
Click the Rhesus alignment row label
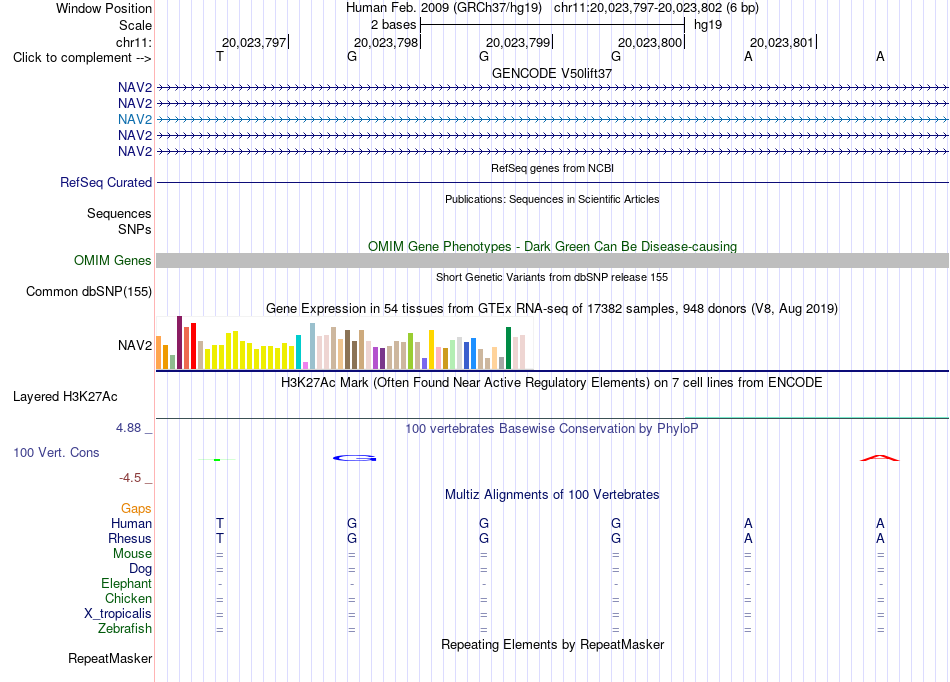coord(130,538)
